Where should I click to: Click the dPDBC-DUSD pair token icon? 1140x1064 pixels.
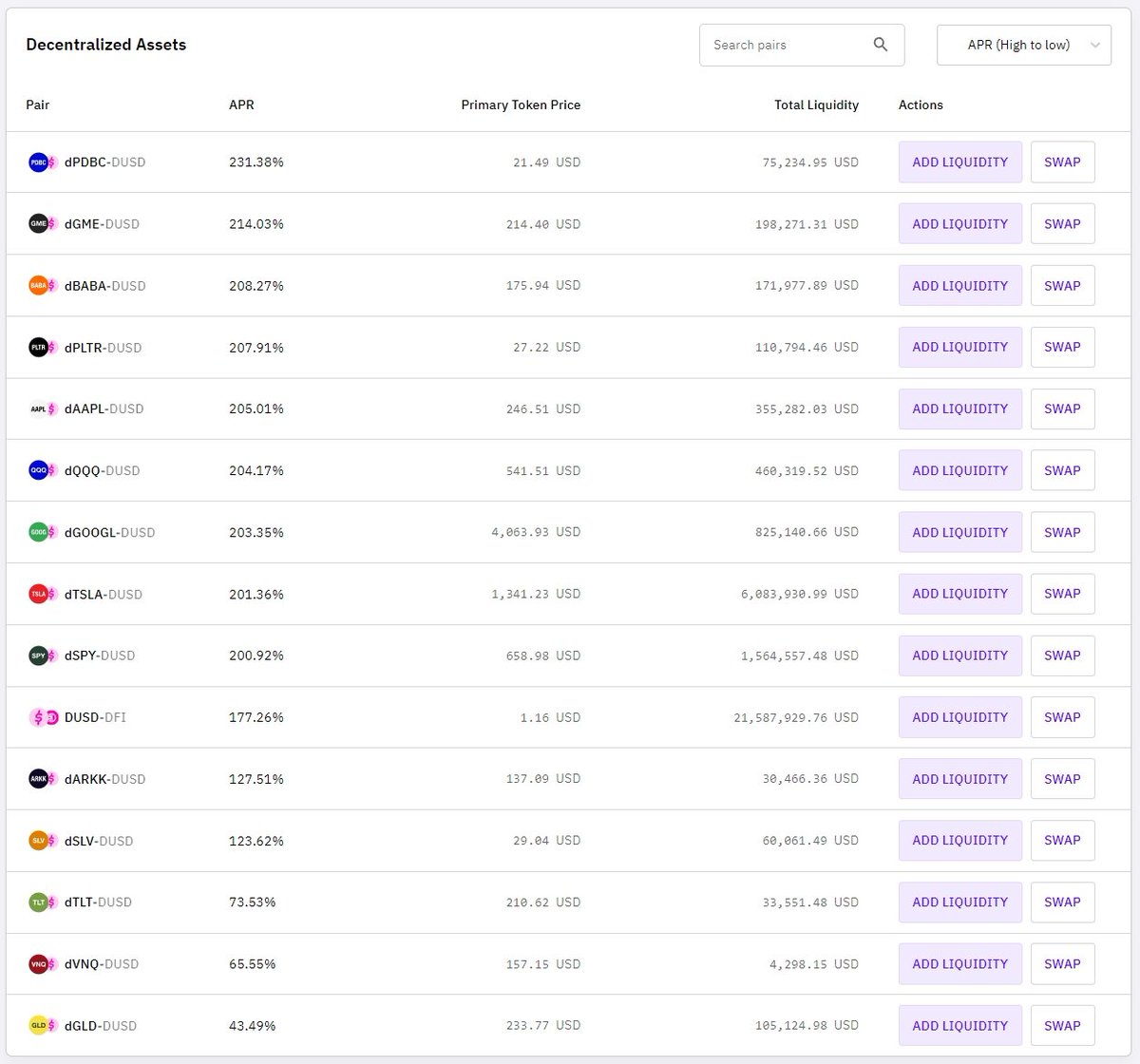click(44, 162)
